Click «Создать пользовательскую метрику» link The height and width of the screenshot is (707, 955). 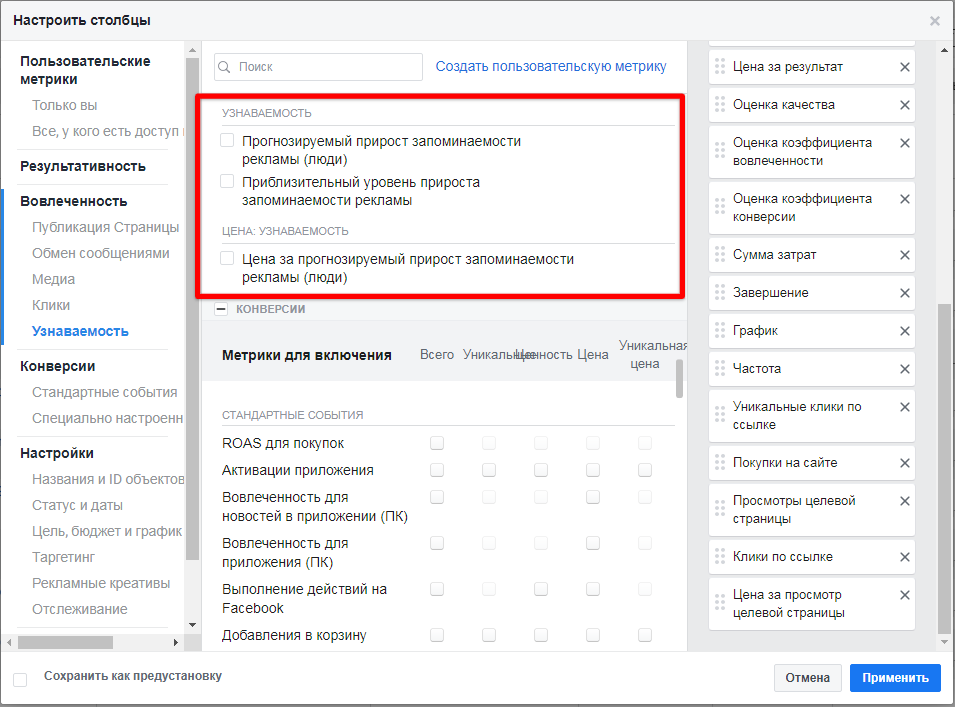pyautogui.click(x=550, y=67)
